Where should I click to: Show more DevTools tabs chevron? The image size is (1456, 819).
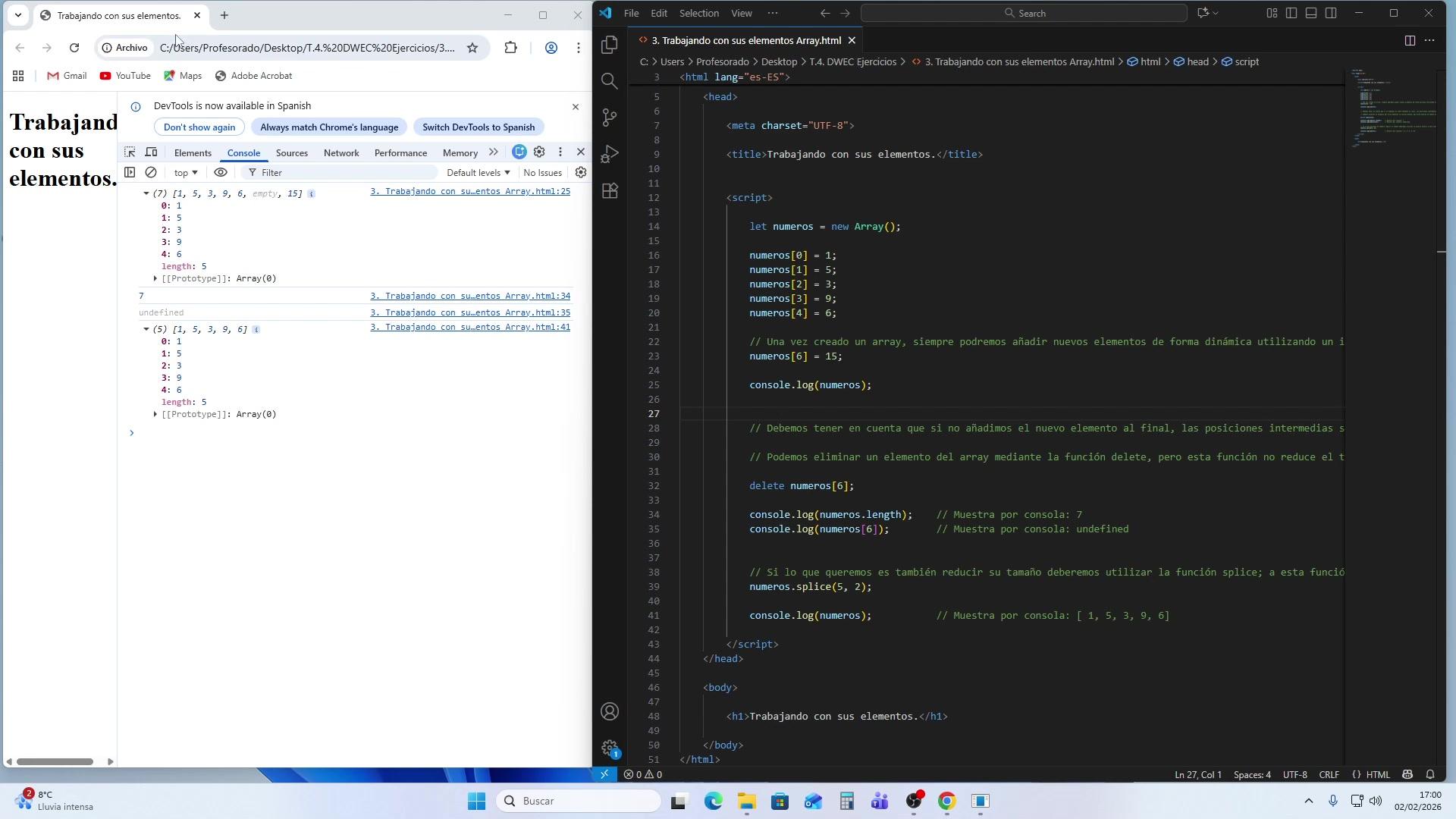[x=494, y=152]
